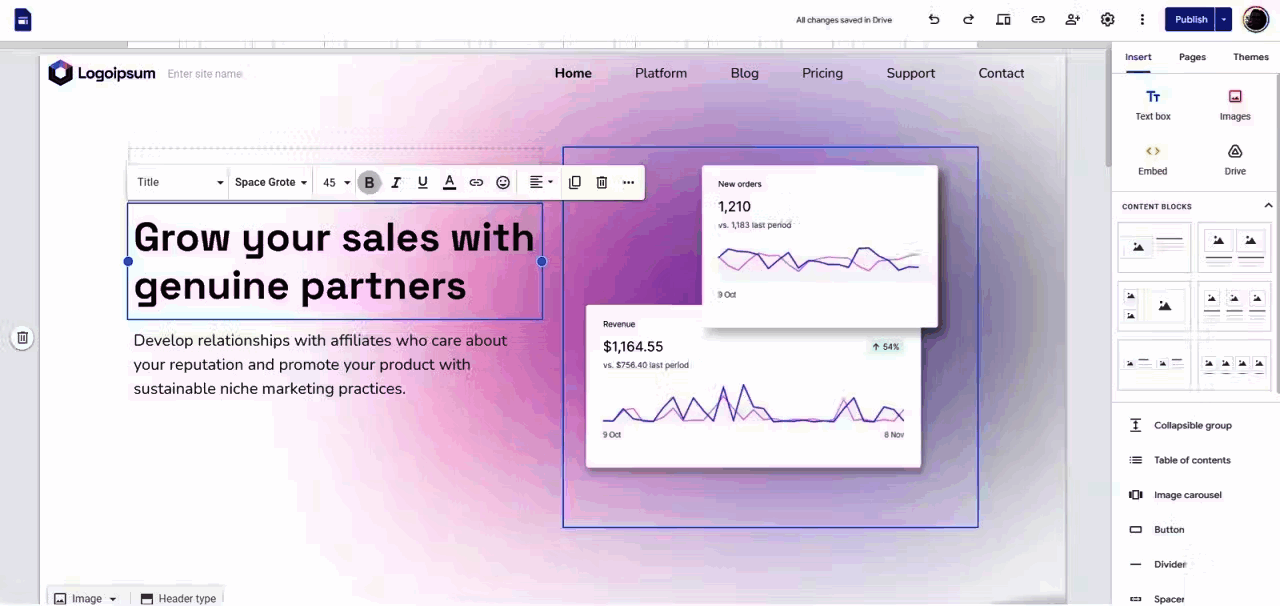Select the Platform navigation item
The image size is (1280, 606).
pyautogui.click(x=661, y=73)
